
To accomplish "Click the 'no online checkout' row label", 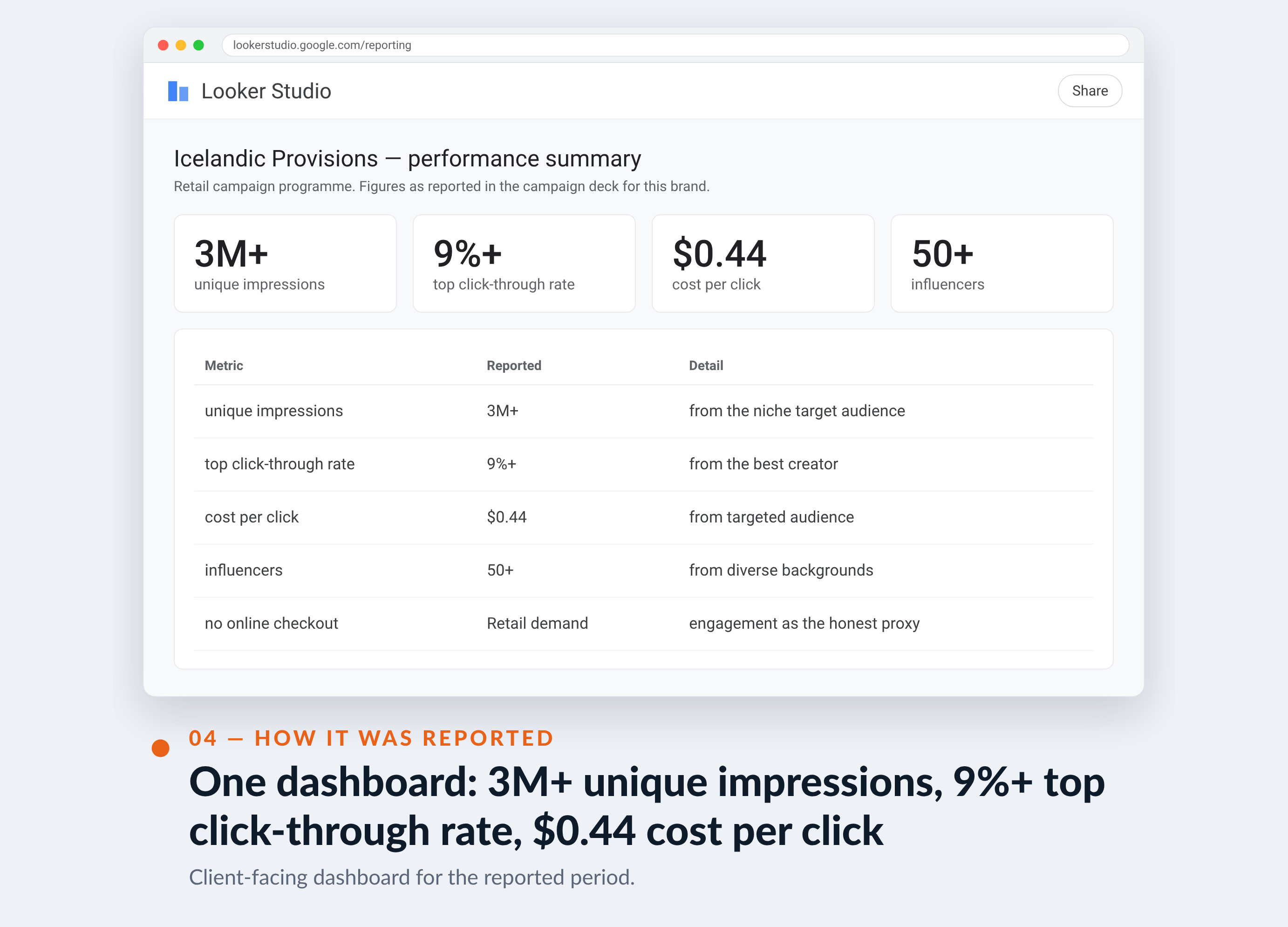I will click(272, 624).
